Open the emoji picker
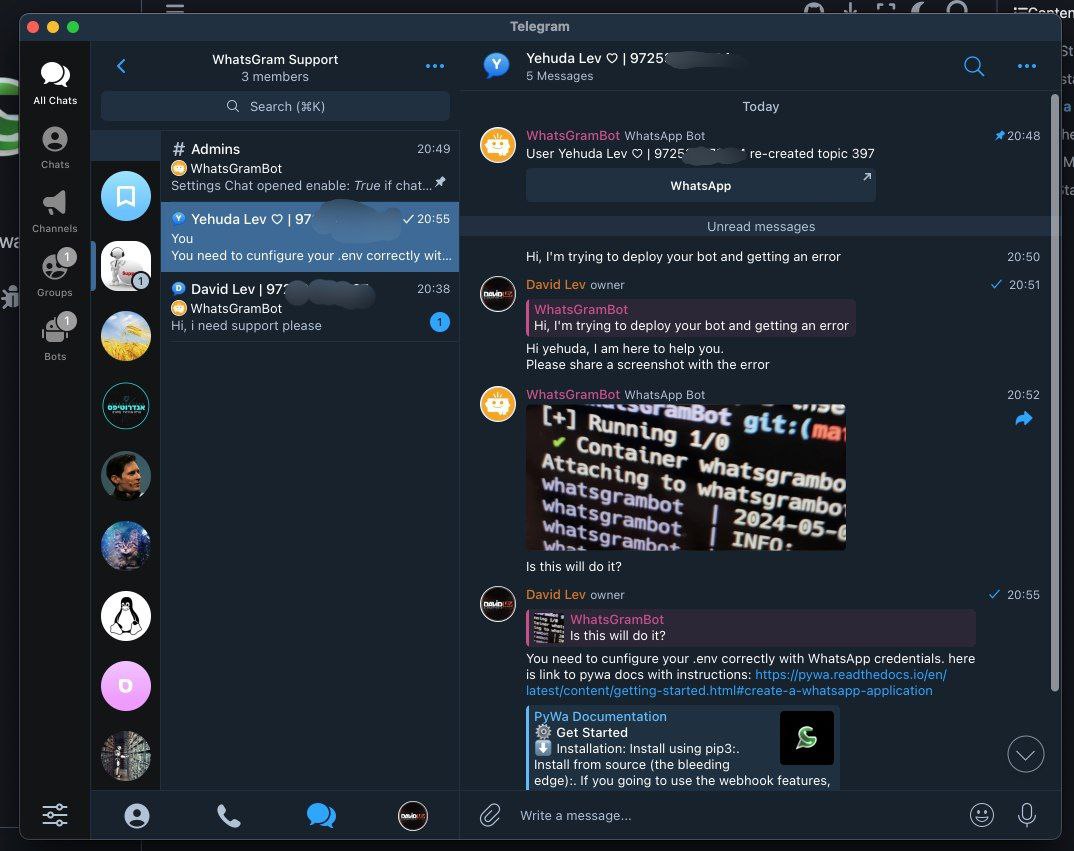The width and height of the screenshot is (1074, 851). (982, 815)
